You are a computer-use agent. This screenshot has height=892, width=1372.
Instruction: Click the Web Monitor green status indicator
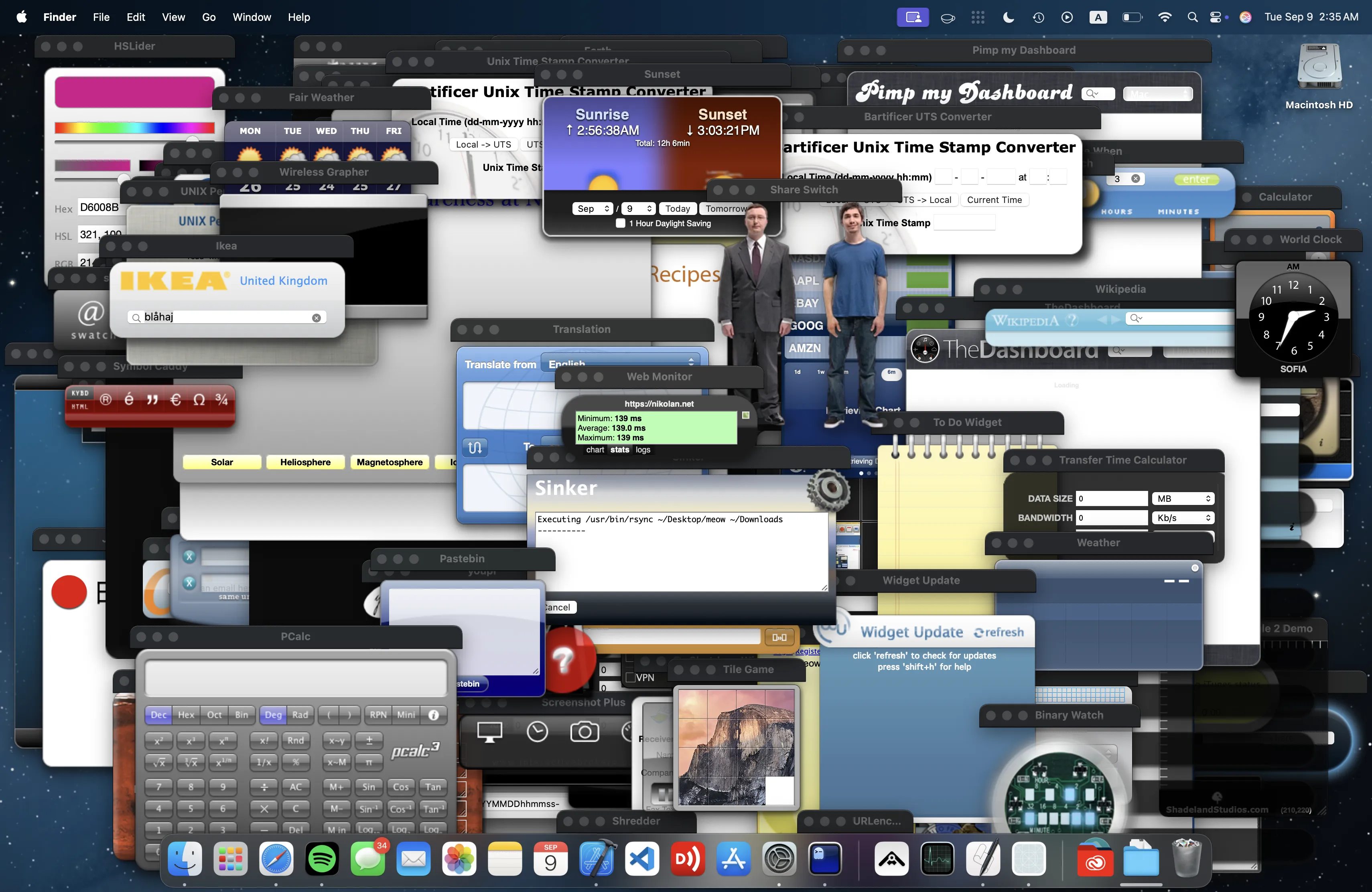pos(745,415)
